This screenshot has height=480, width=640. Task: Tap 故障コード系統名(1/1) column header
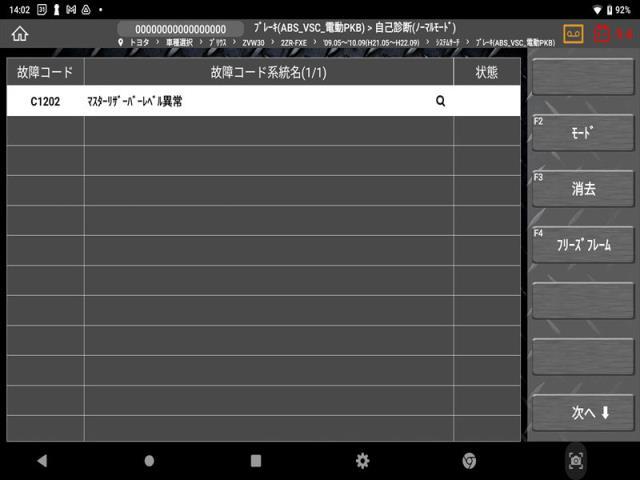pos(269,72)
